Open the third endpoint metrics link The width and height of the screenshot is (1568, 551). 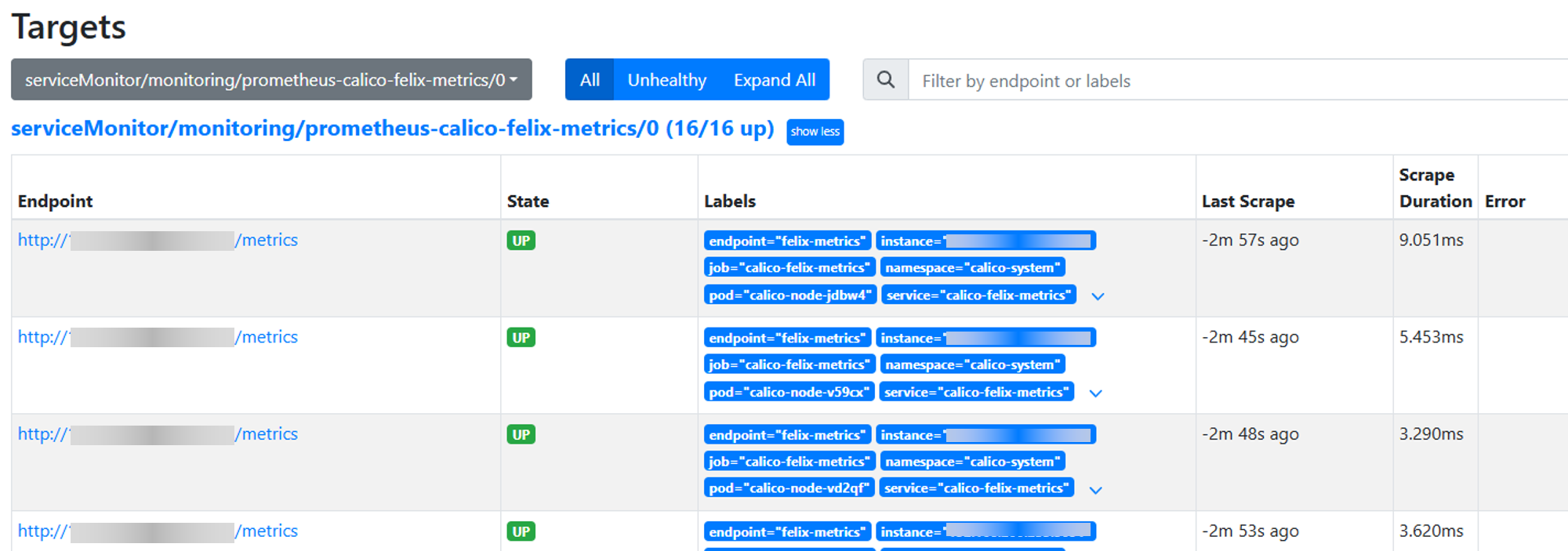(x=158, y=434)
